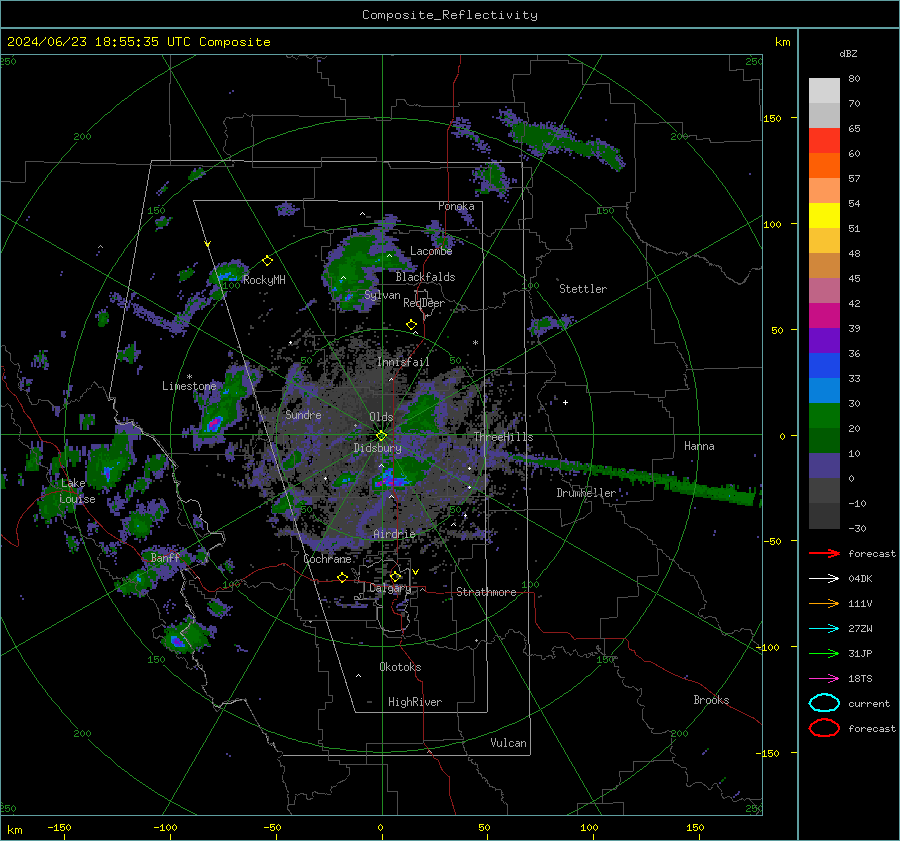The height and width of the screenshot is (841, 900).
Task: Click the Lake Louise map label
Action: (78, 491)
